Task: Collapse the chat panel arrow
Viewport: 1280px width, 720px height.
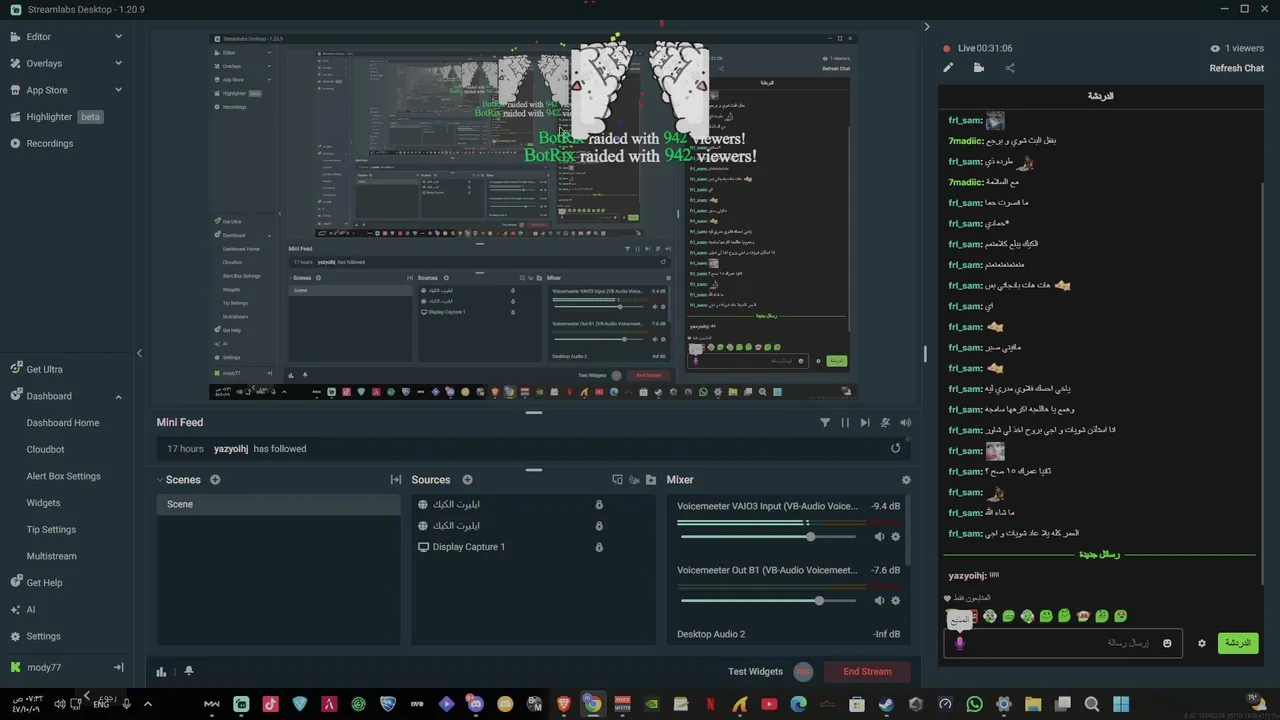Action: point(927,27)
